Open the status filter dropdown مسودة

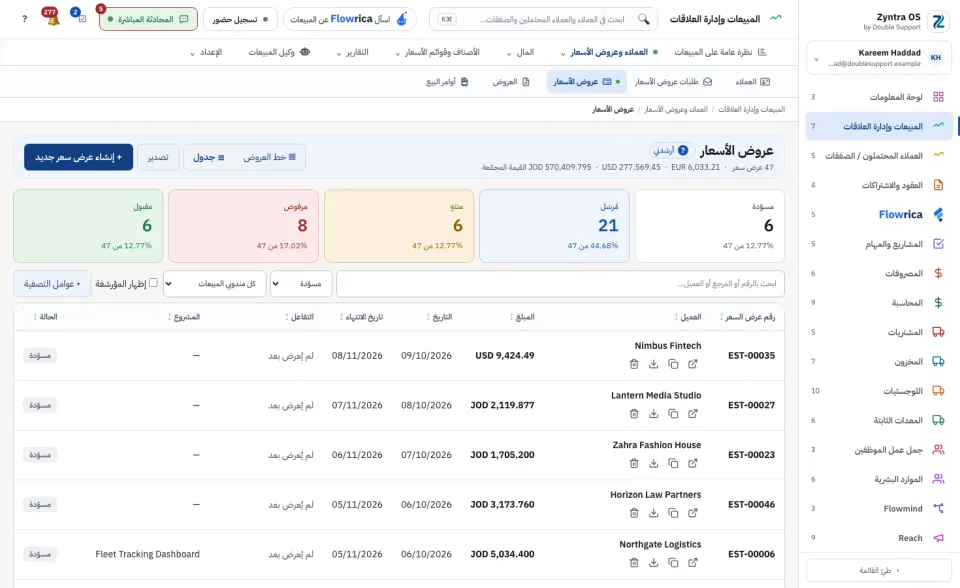[x=301, y=284]
